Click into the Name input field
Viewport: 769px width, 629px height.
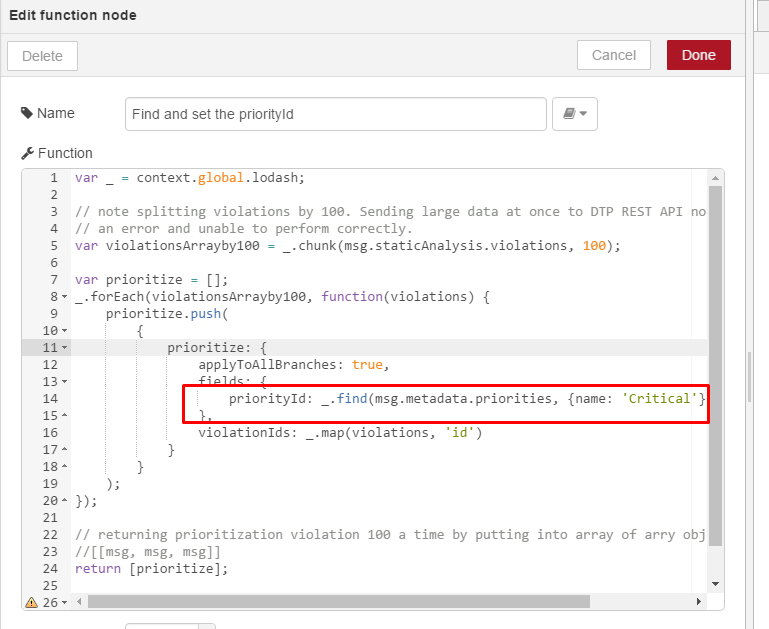click(335, 114)
